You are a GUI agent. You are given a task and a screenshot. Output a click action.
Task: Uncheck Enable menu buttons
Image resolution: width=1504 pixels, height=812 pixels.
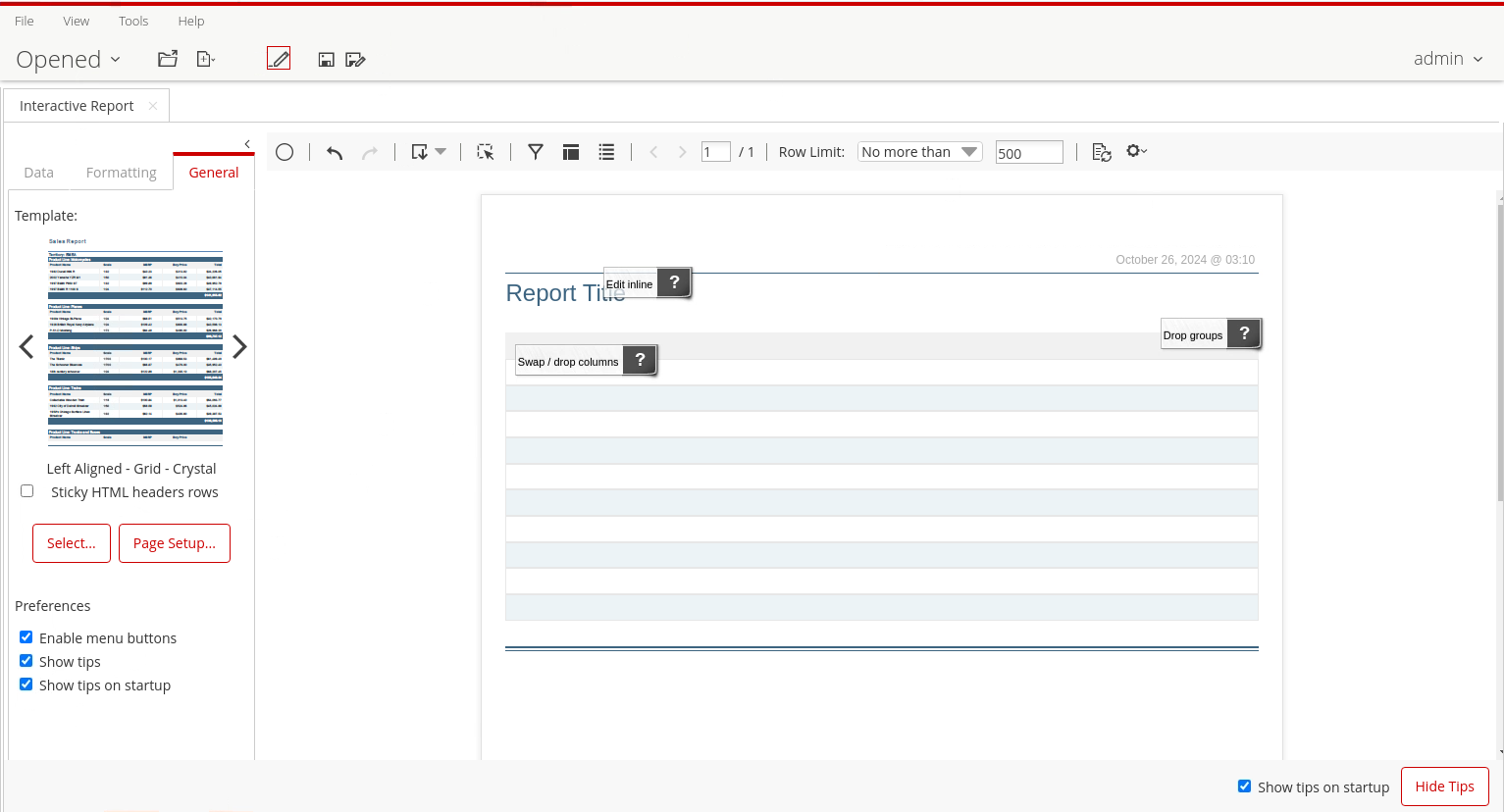click(26, 637)
